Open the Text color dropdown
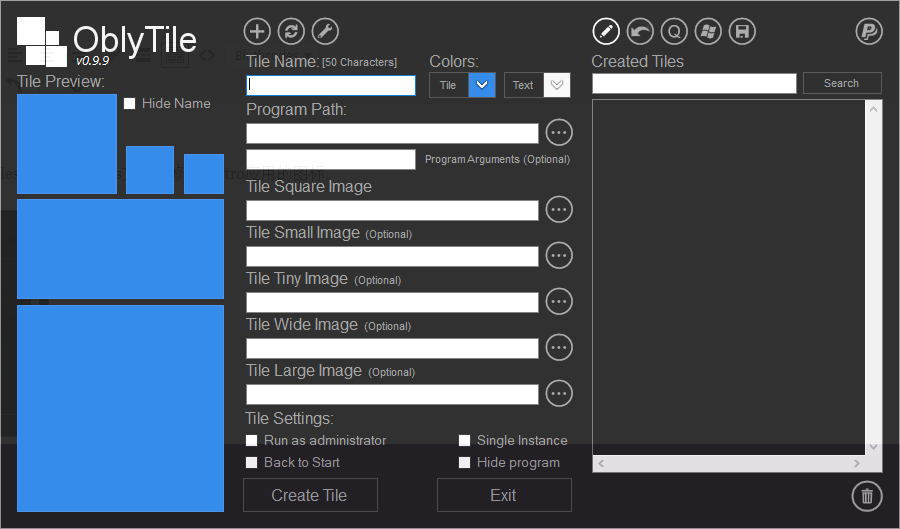 pos(557,85)
